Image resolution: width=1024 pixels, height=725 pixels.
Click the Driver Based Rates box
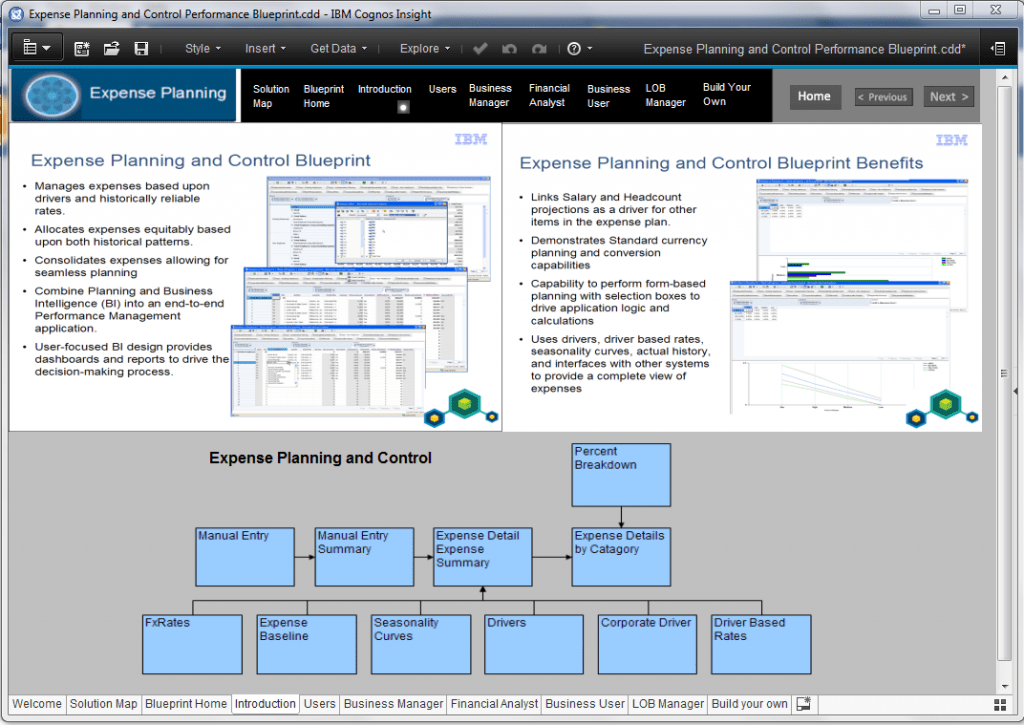tap(761, 644)
